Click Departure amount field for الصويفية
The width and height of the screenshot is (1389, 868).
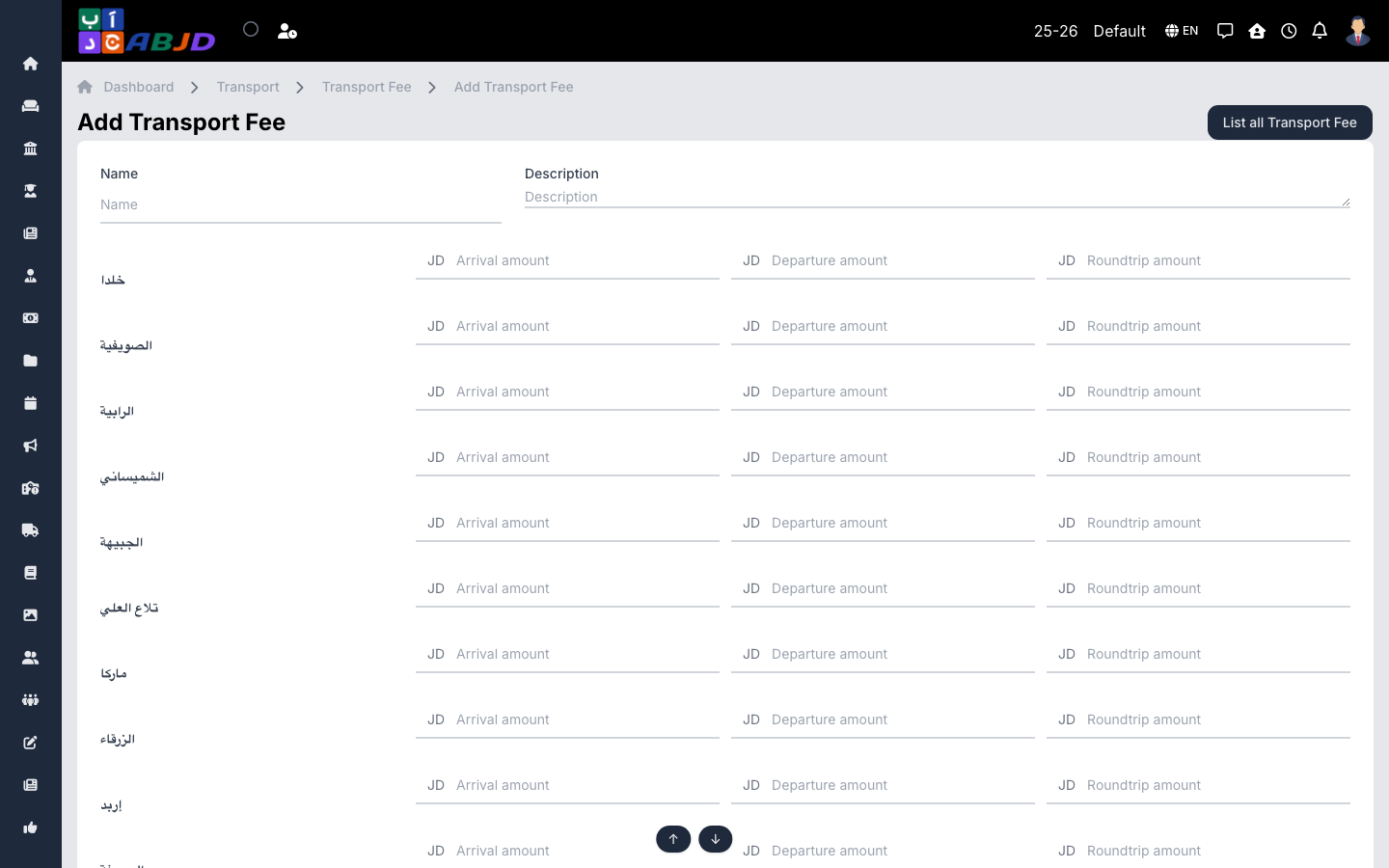[883, 326]
